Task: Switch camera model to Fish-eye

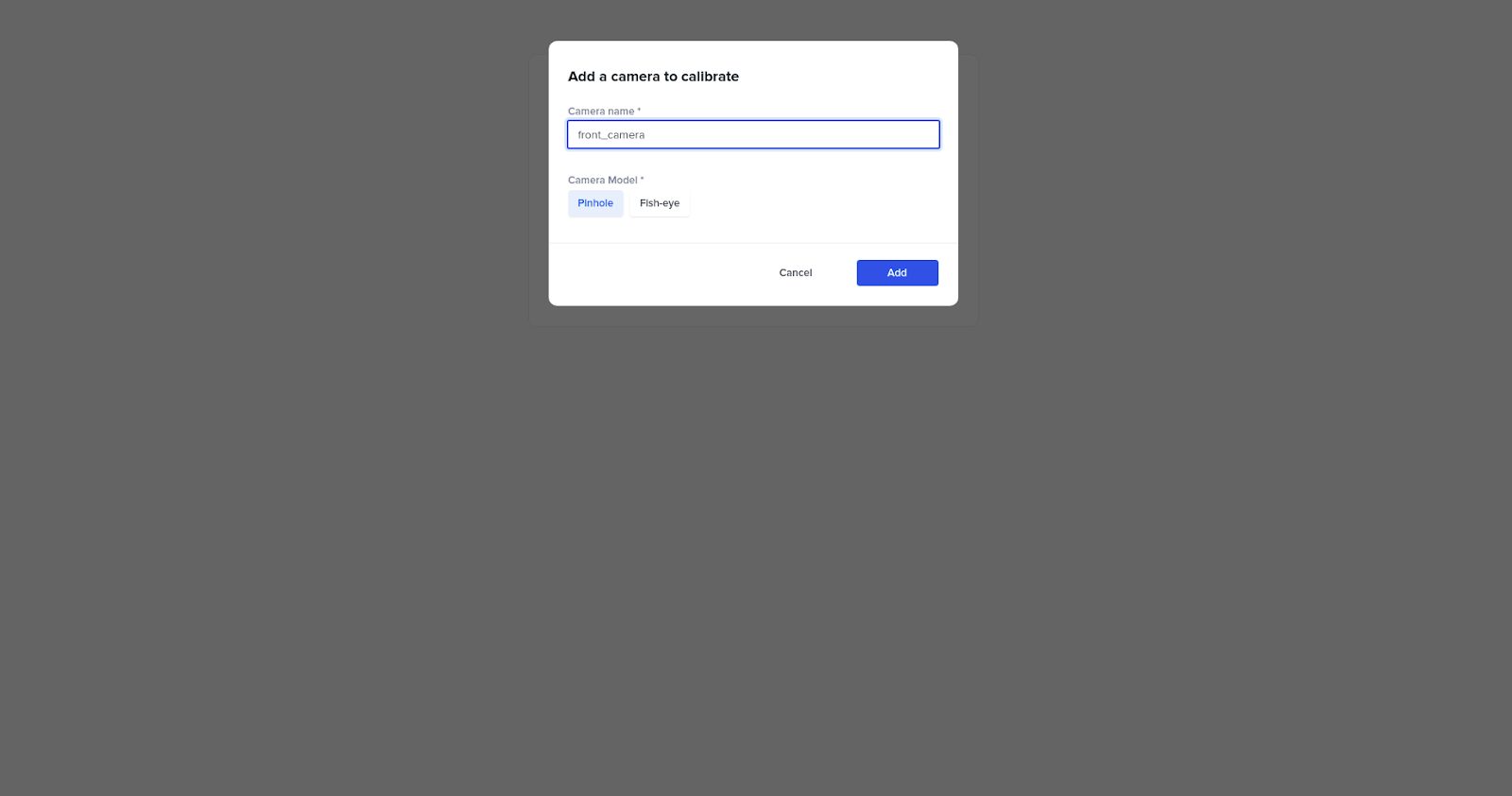Action: coord(660,203)
